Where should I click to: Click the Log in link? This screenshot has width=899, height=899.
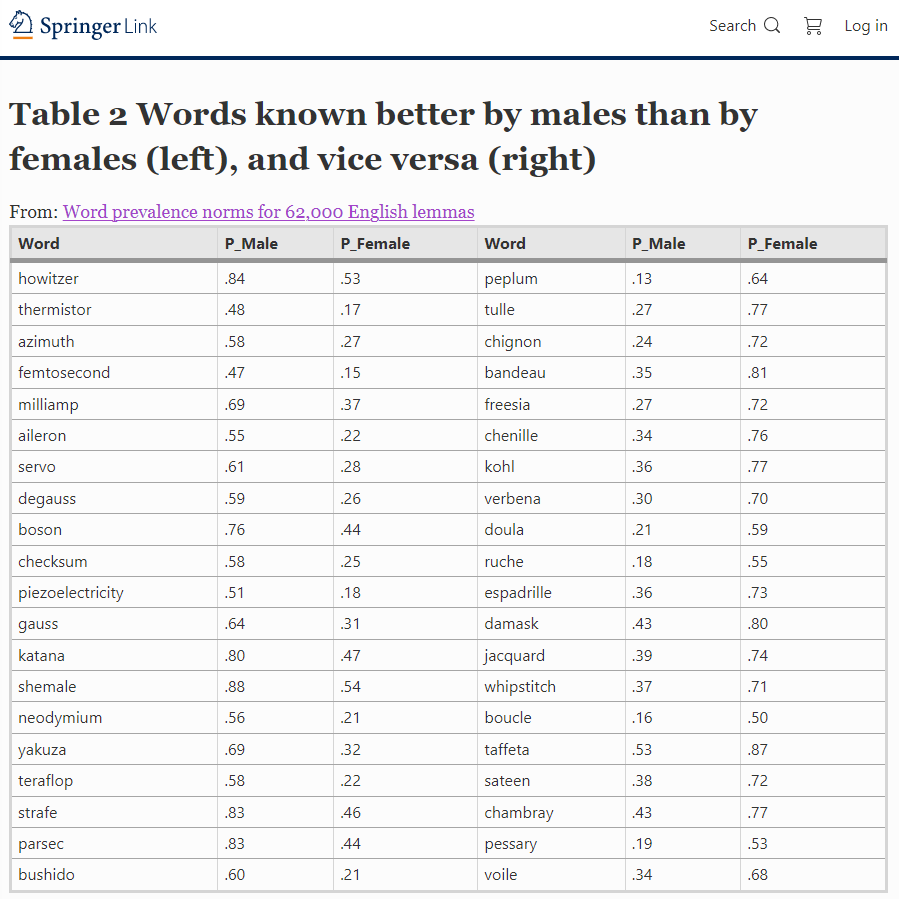866,26
